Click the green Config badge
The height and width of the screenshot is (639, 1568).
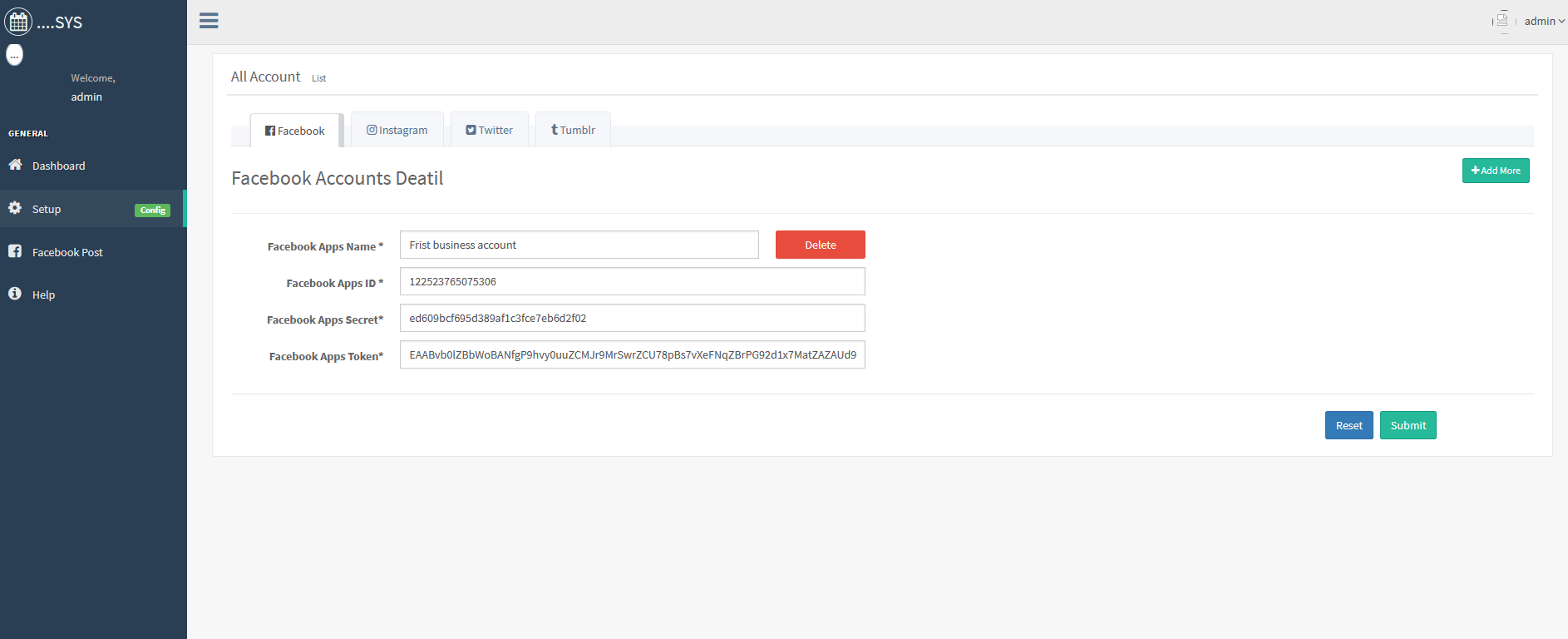pyautogui.click(x=152, y=211)
